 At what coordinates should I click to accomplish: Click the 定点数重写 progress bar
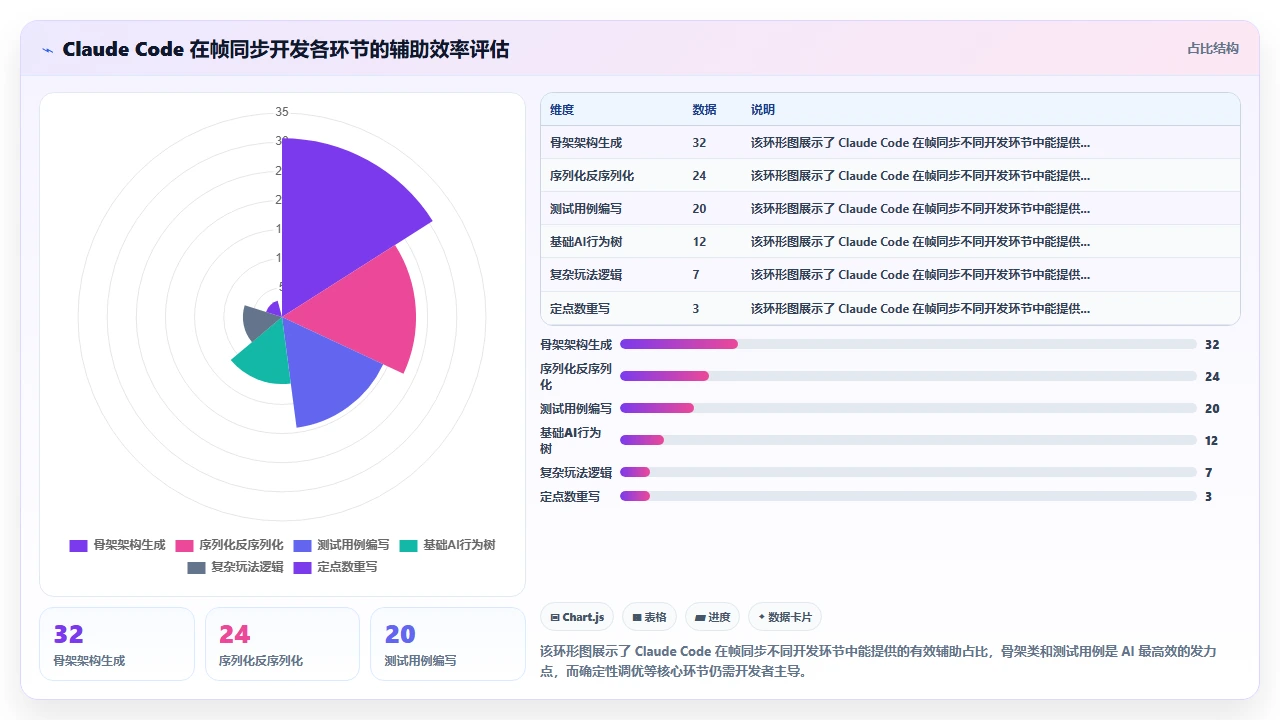pos(908,496)
